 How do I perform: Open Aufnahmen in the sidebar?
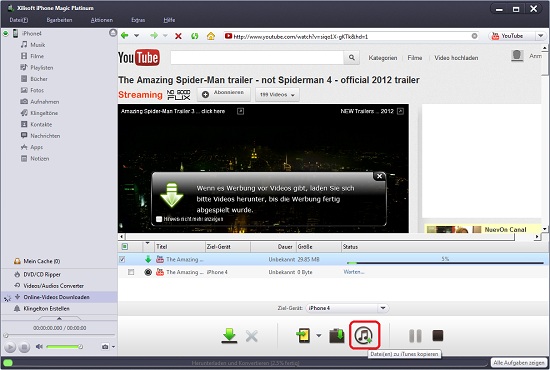[x=45, y=102]
